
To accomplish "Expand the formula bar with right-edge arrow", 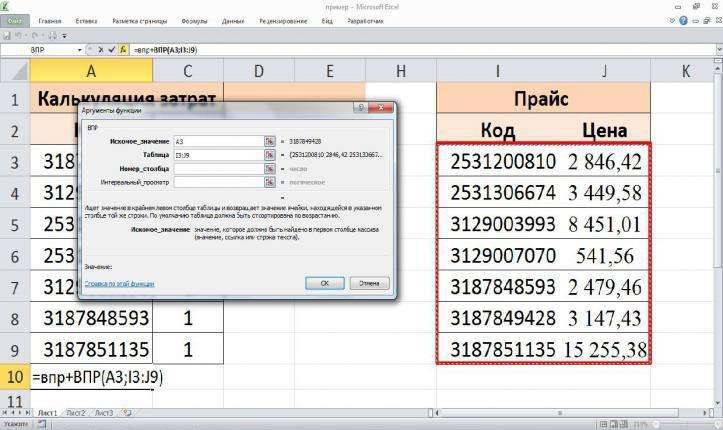I will click(x=719, y=49).
